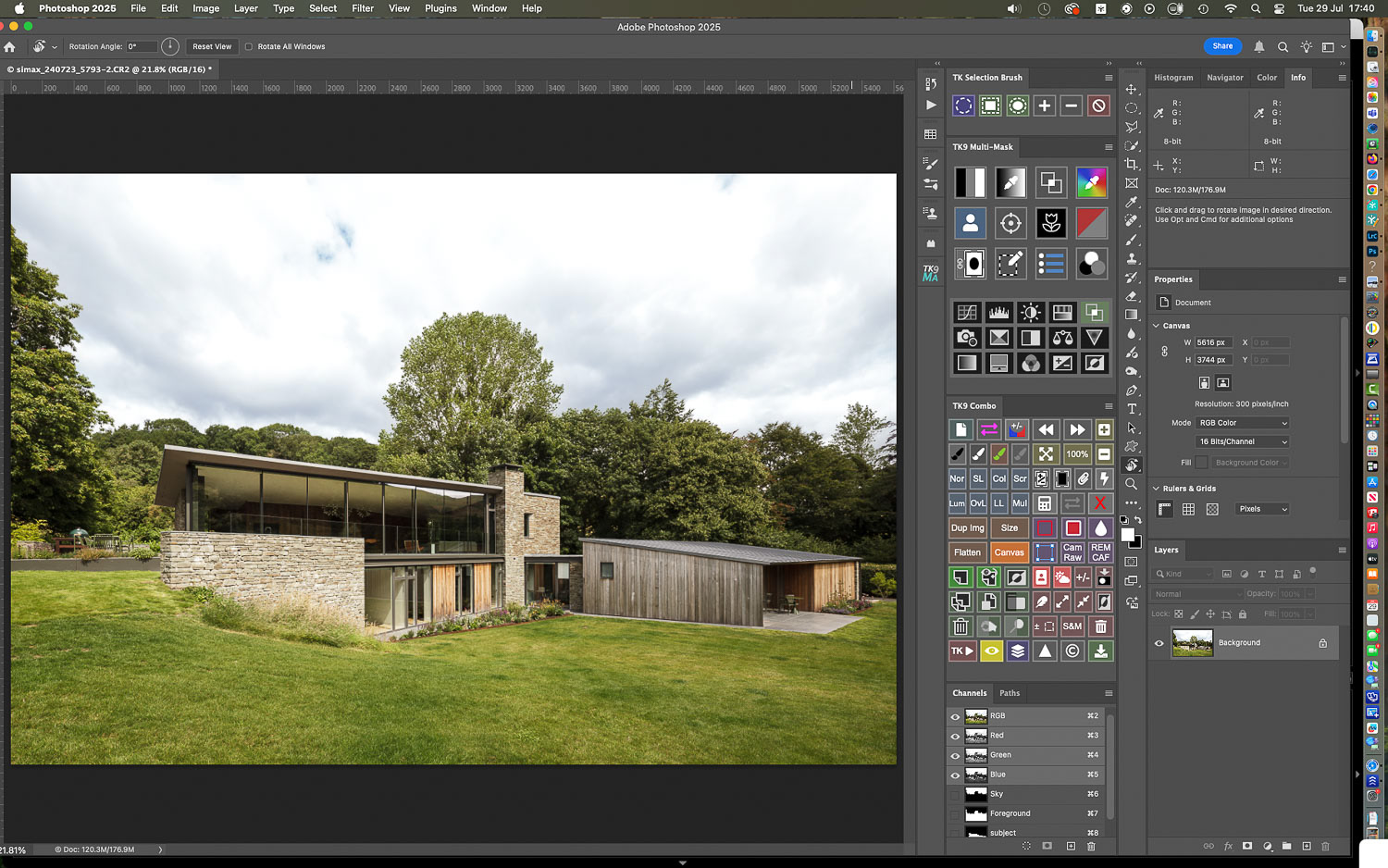Viewport: 1388px width, 868px height.
Task: Hide the Background layer with eye icon
Action: tap(1159, 643)
